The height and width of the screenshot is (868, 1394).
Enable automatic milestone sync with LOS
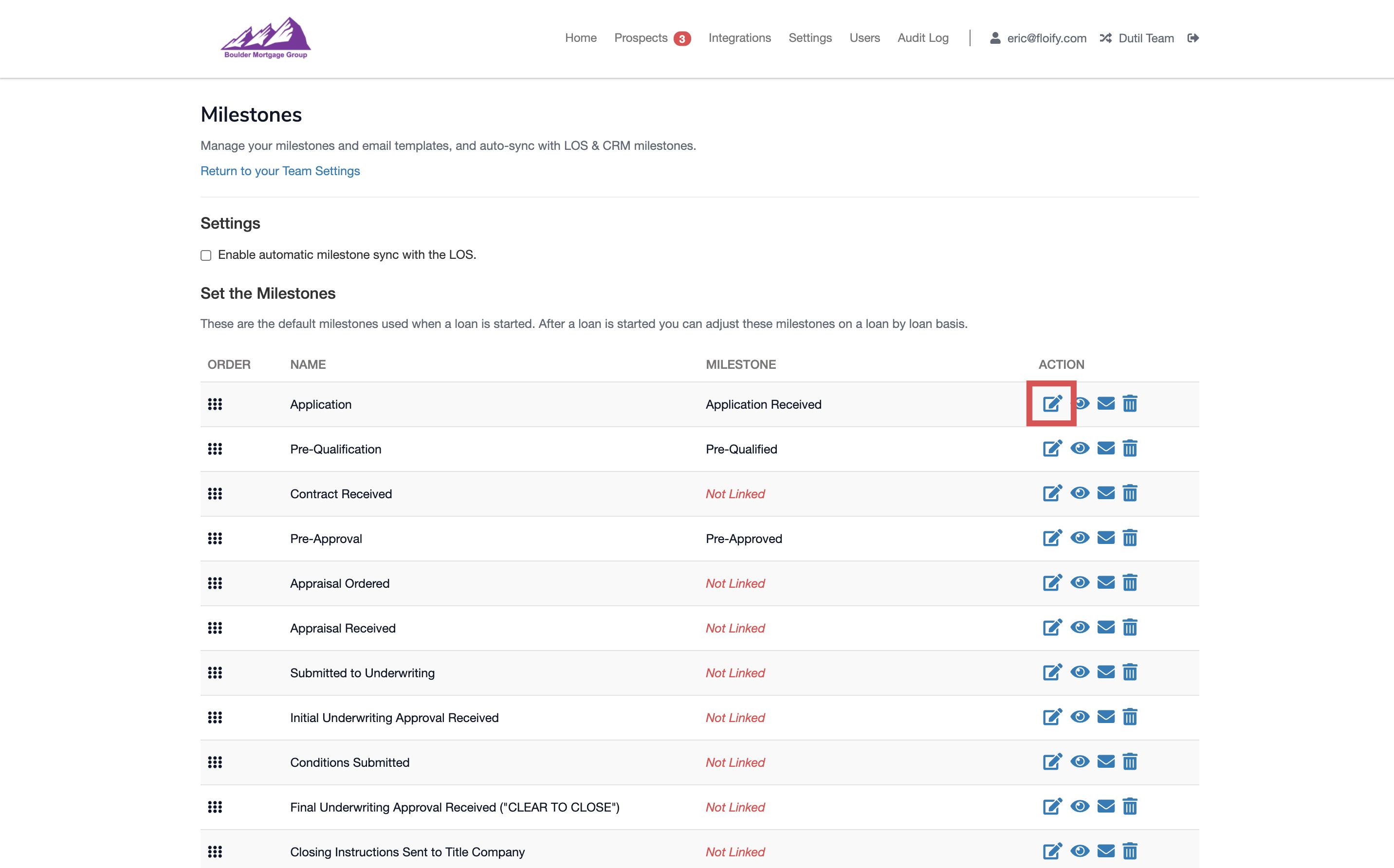coord(206,255)
